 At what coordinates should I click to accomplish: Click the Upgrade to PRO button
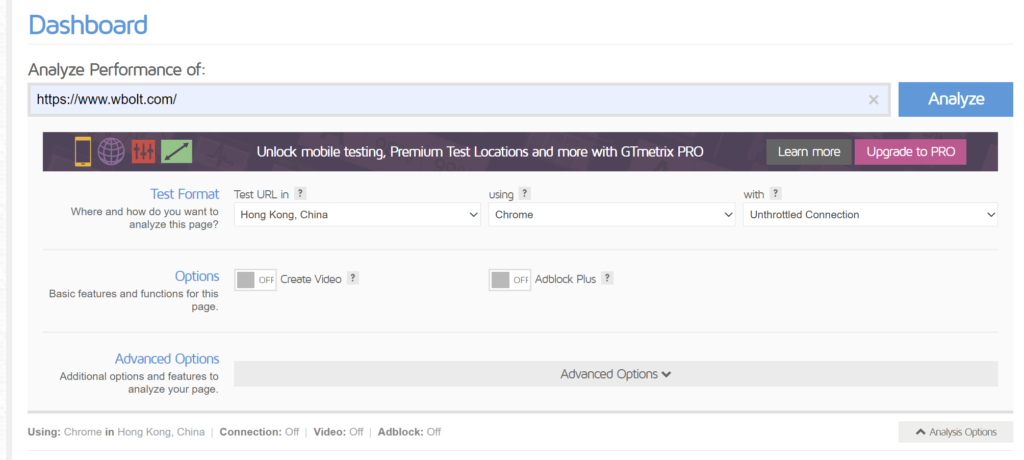[910, 152]
